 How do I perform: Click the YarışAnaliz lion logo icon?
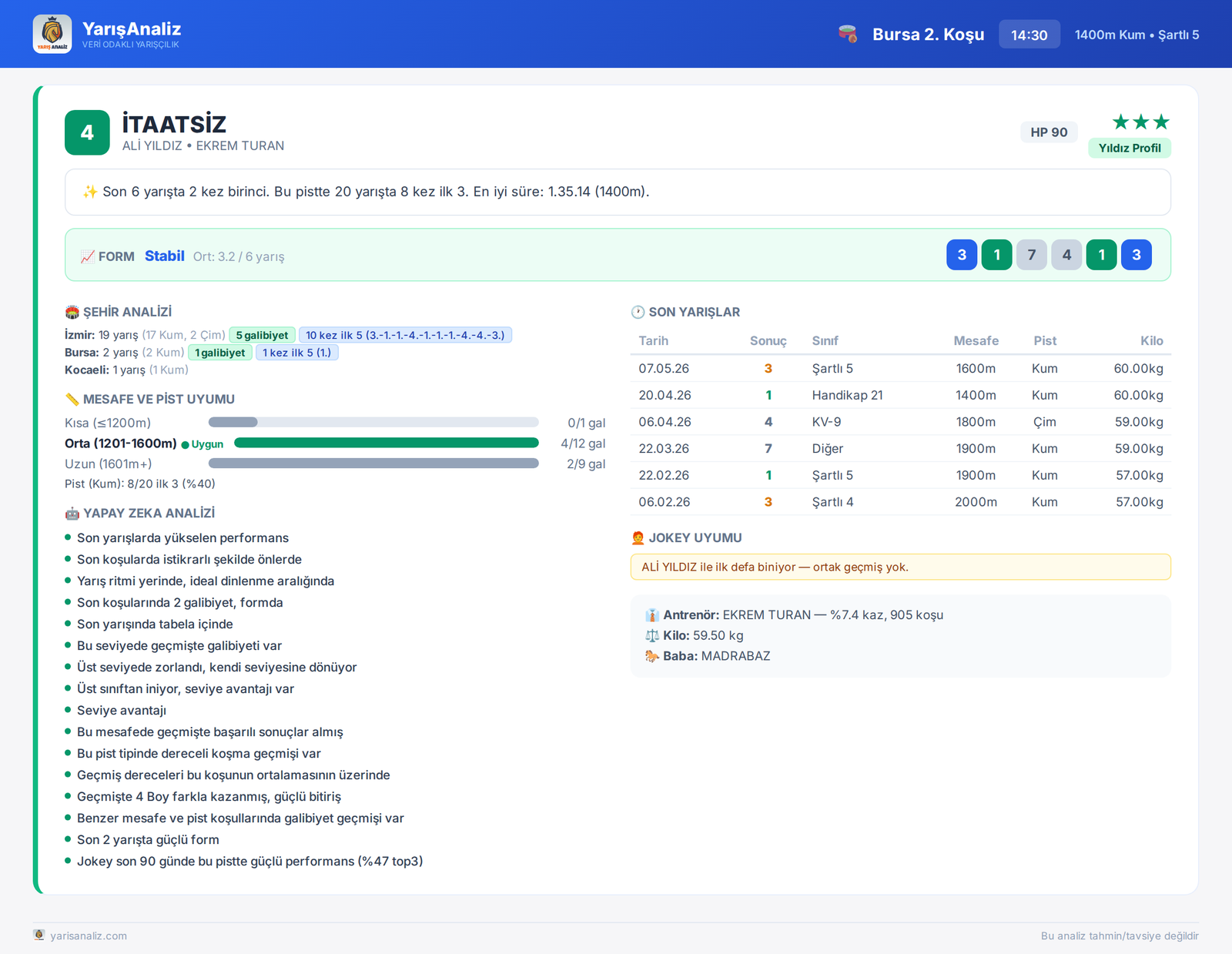[52, 34]
